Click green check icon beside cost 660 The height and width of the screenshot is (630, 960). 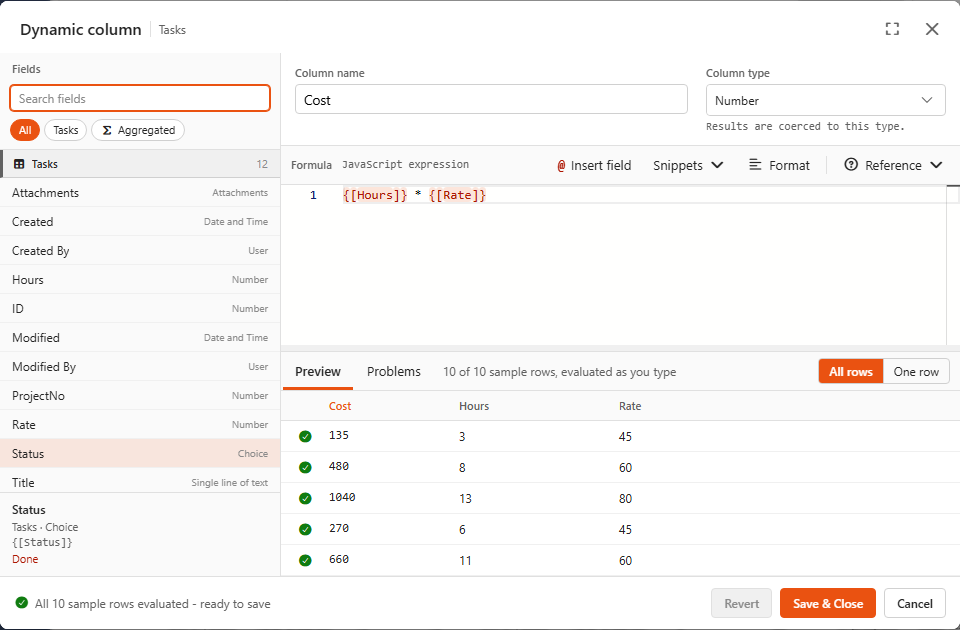pyautogui.click(x=305, y=560)
